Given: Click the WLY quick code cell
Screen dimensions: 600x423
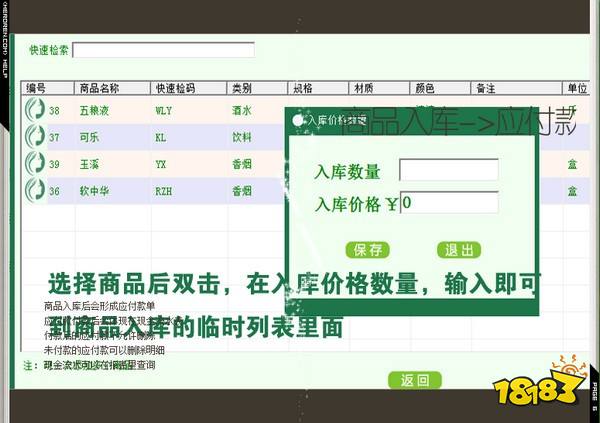Looking at the screenshot, I should click(x=165, y=110).
